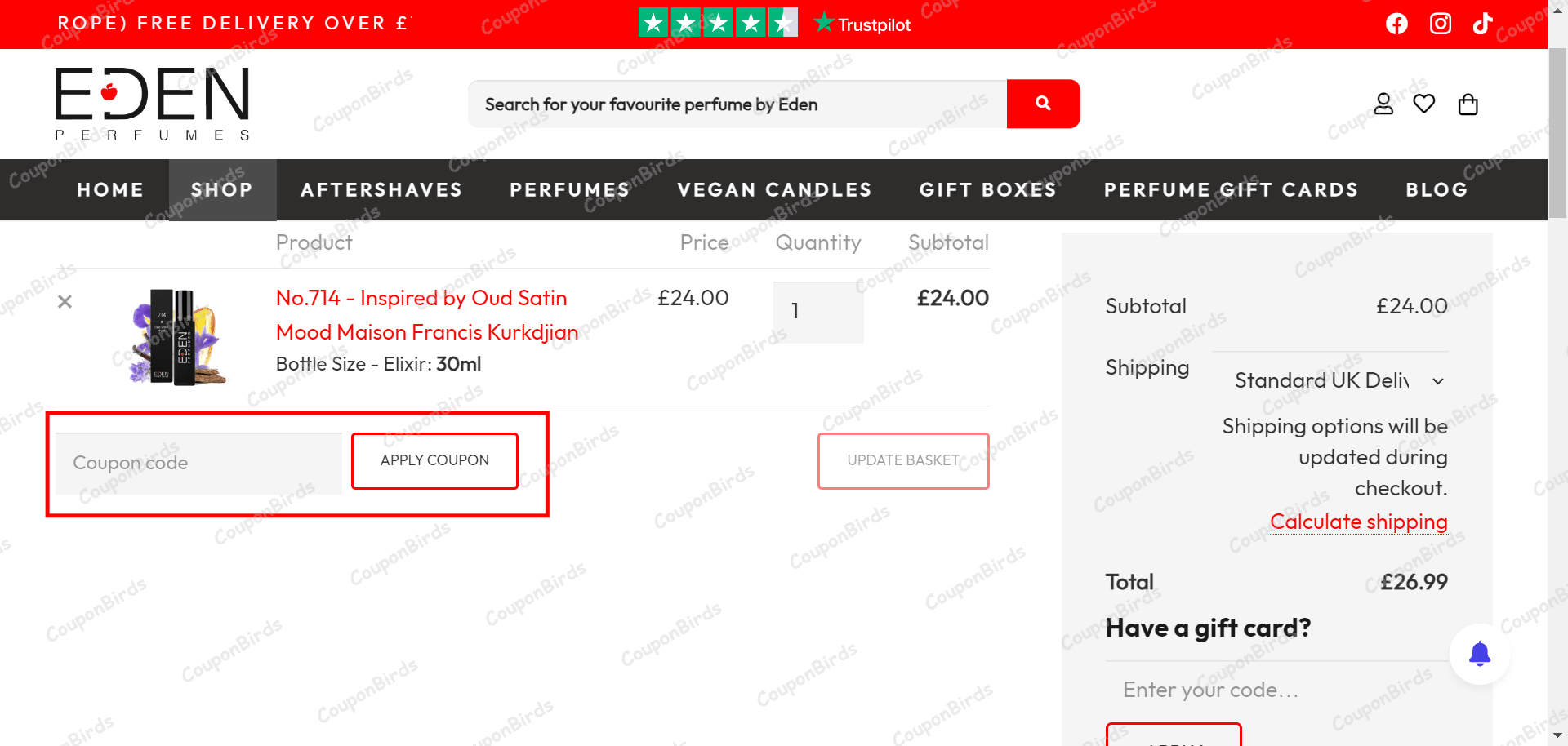Click the APPLY COUPON button
1568x746 pixels.
coord(434,460)
